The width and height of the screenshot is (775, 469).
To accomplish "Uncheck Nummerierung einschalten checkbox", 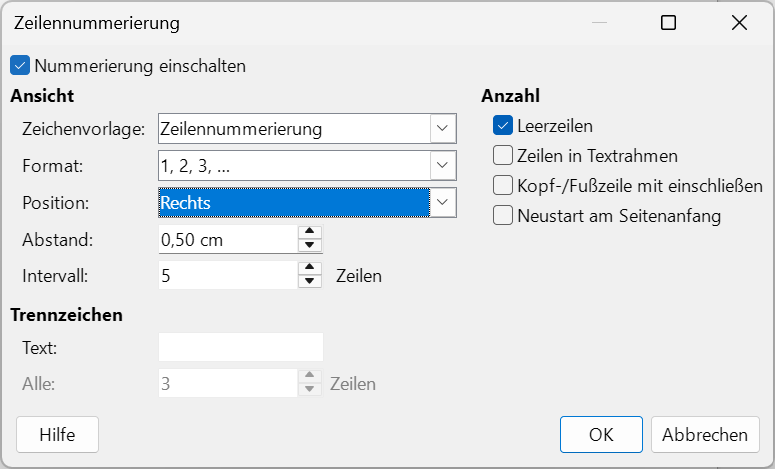I will pyautogui.click(x=20, y=66).
